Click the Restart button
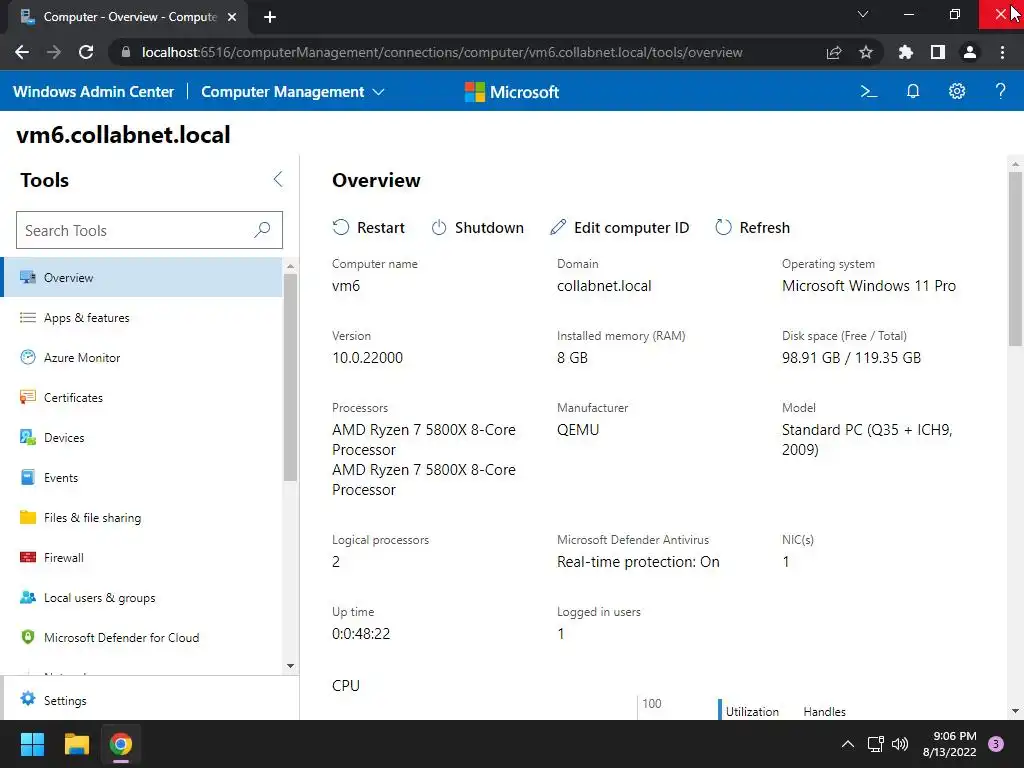 click(369, 227)
